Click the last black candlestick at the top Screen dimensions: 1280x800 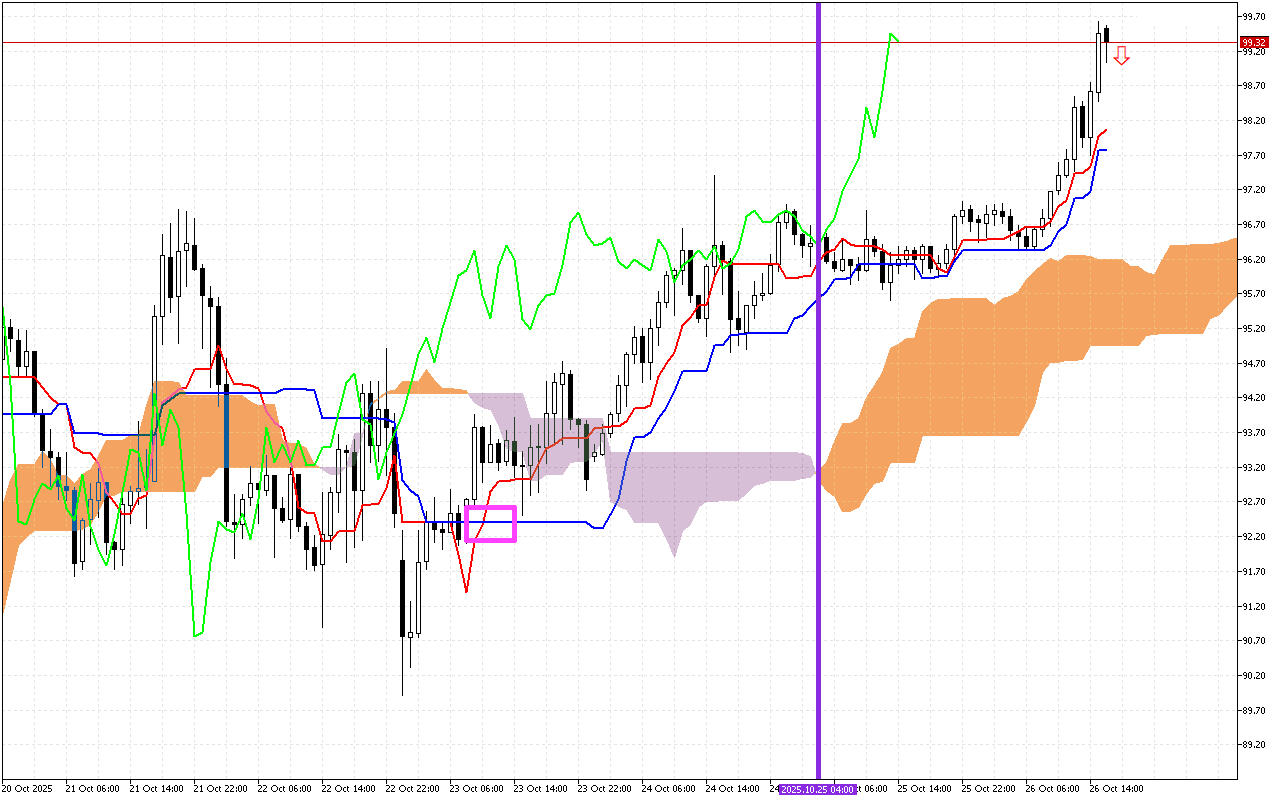1106,35
